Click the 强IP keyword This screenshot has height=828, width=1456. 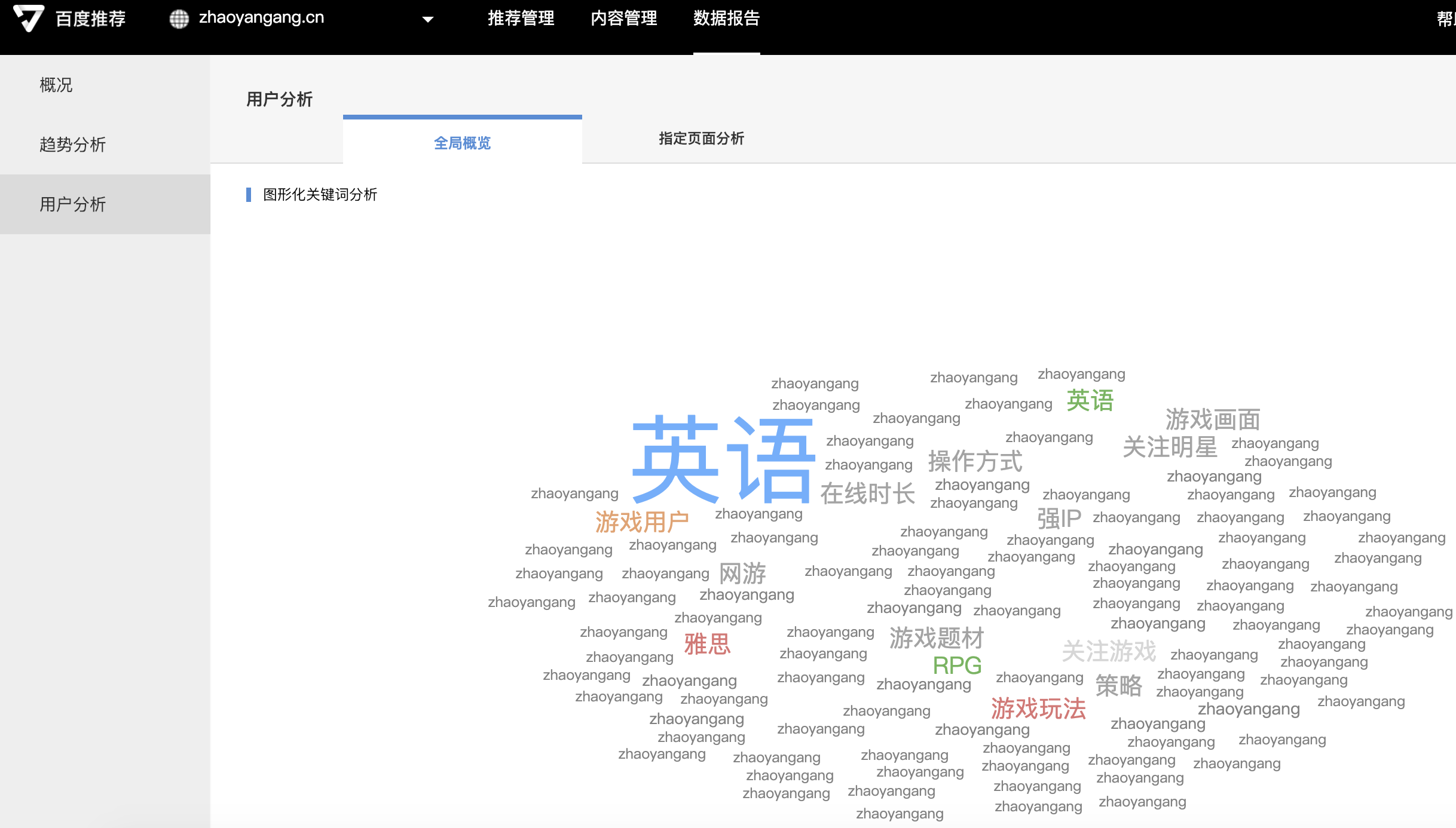coord(1061,517)
